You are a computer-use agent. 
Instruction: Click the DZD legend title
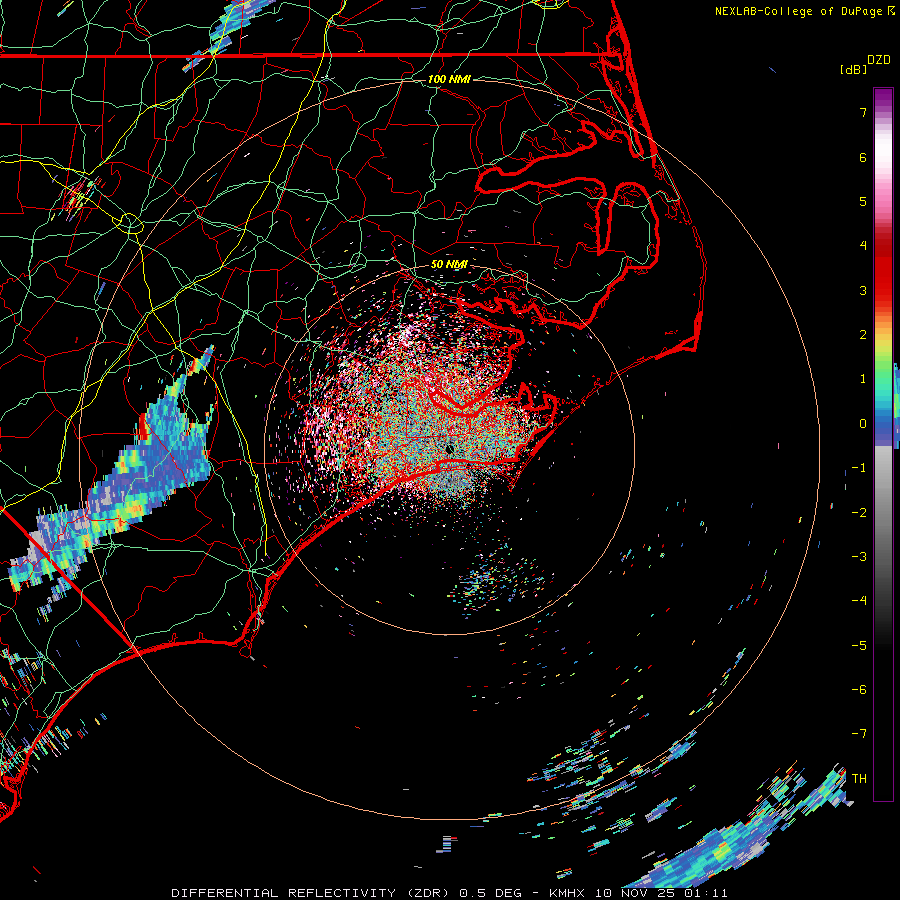pyautogui.click(x=879, y=60)
